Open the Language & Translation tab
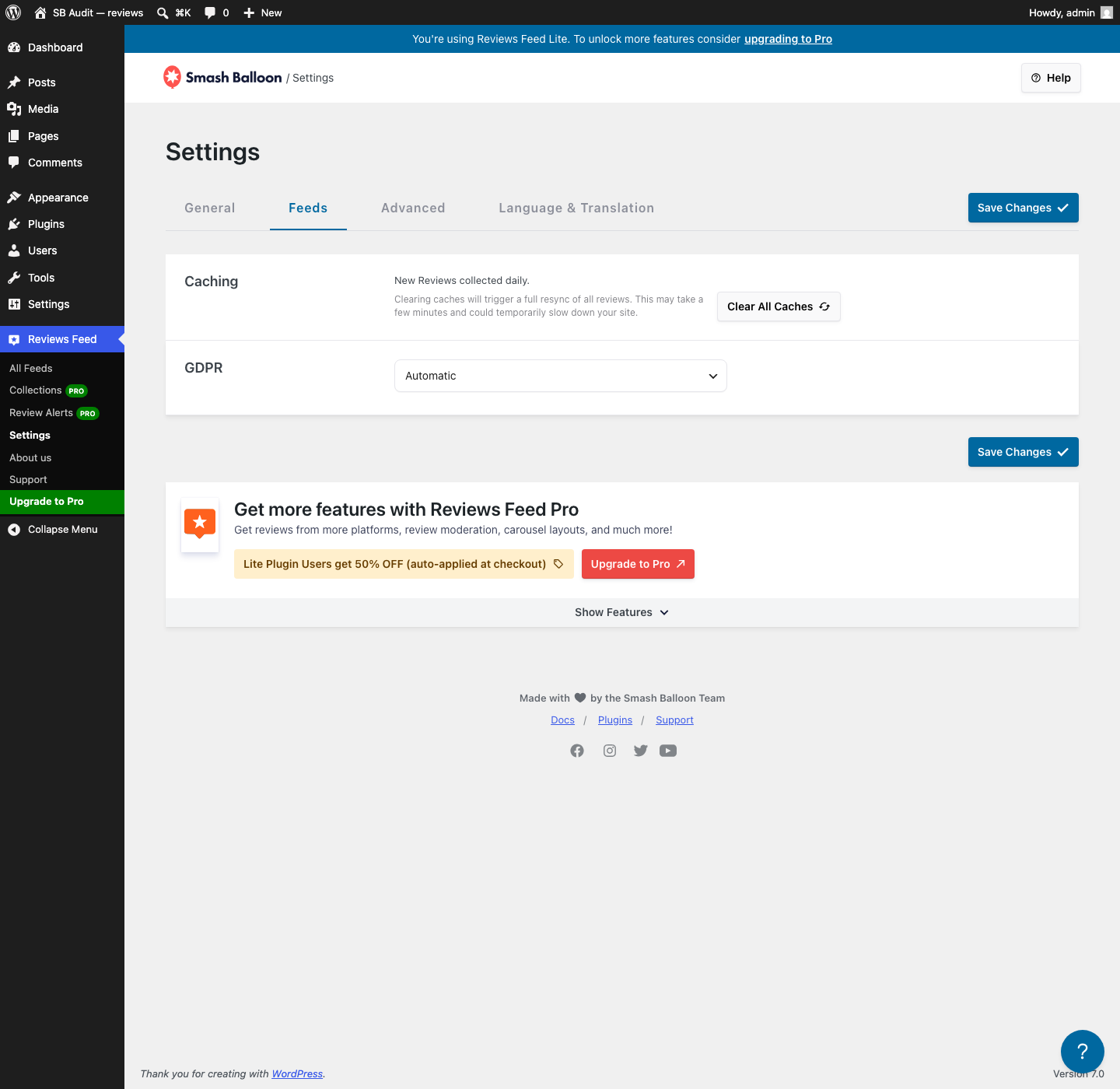 click(x=576, y=208)
